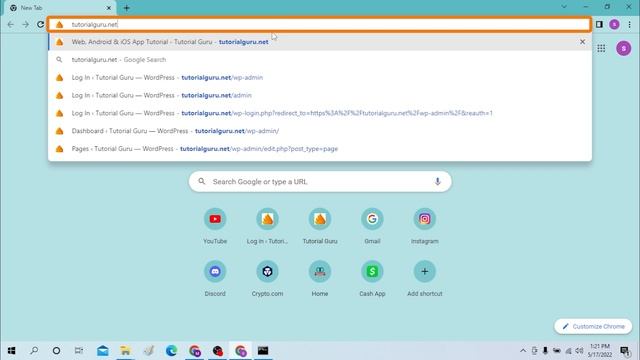Viewport: 640px width, 360px height.
Task: Reload the page with the refresh icon
Action: pos(40,24)
